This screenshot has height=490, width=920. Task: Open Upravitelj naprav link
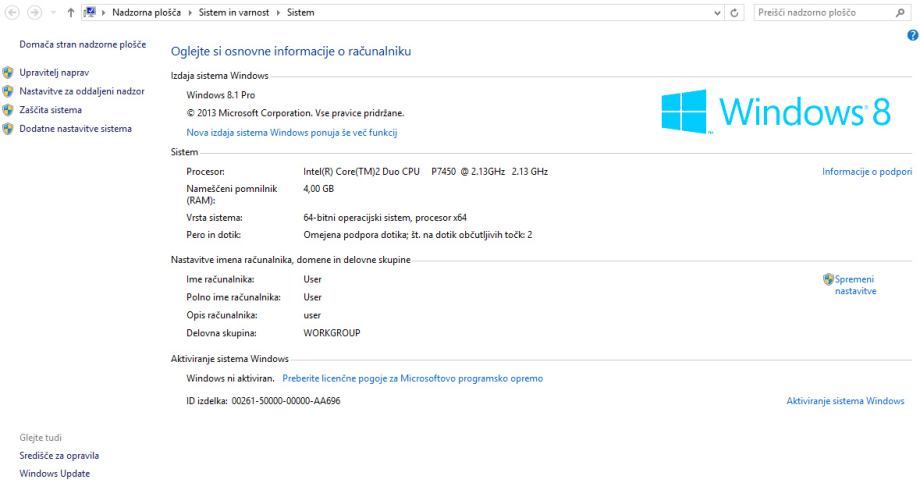point(54,73)
